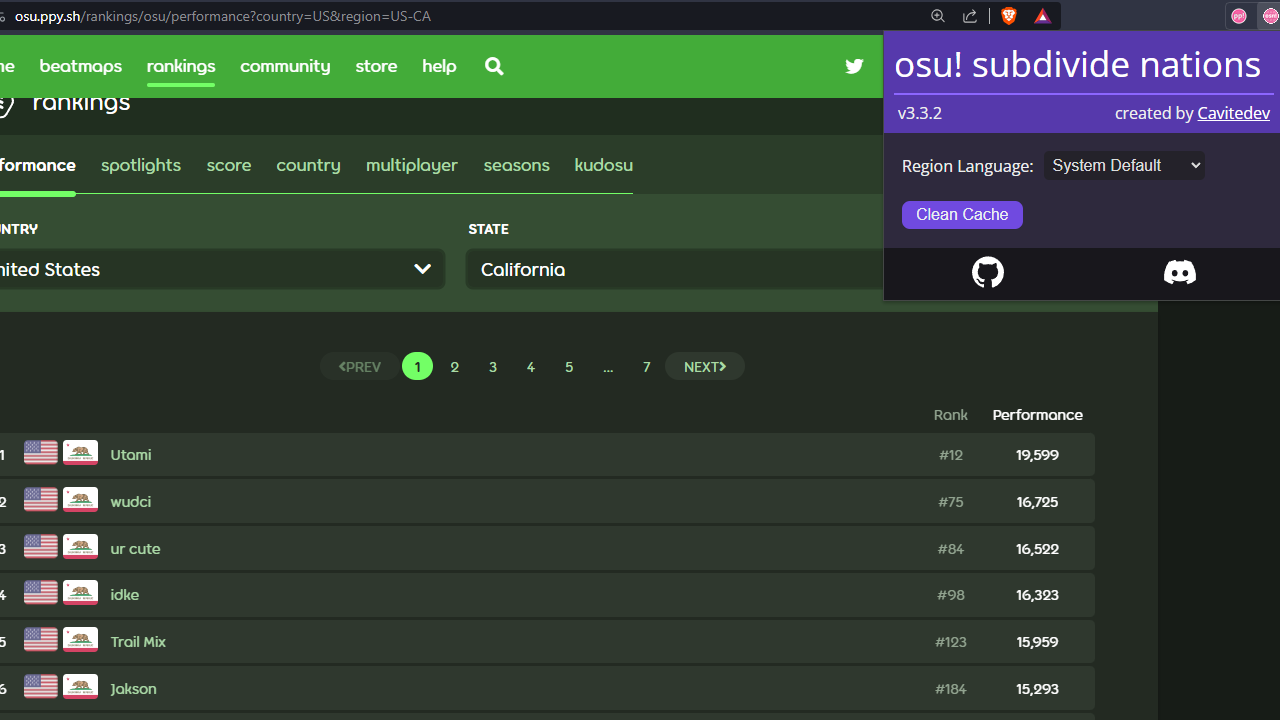Open the community nav menu

[285, 66]
